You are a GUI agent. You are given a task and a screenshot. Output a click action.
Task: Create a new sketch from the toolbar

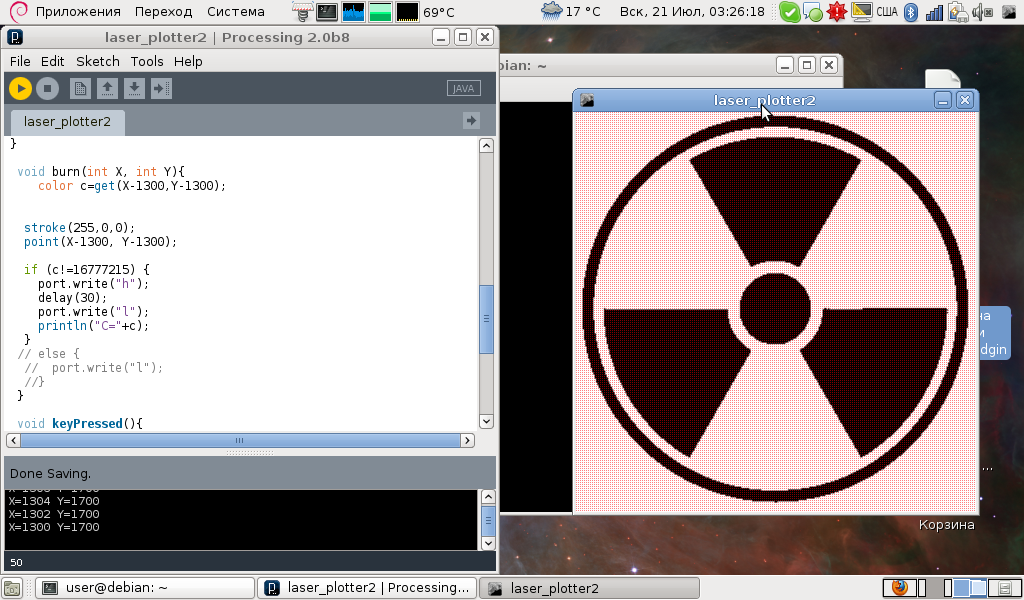pos(80,88)
